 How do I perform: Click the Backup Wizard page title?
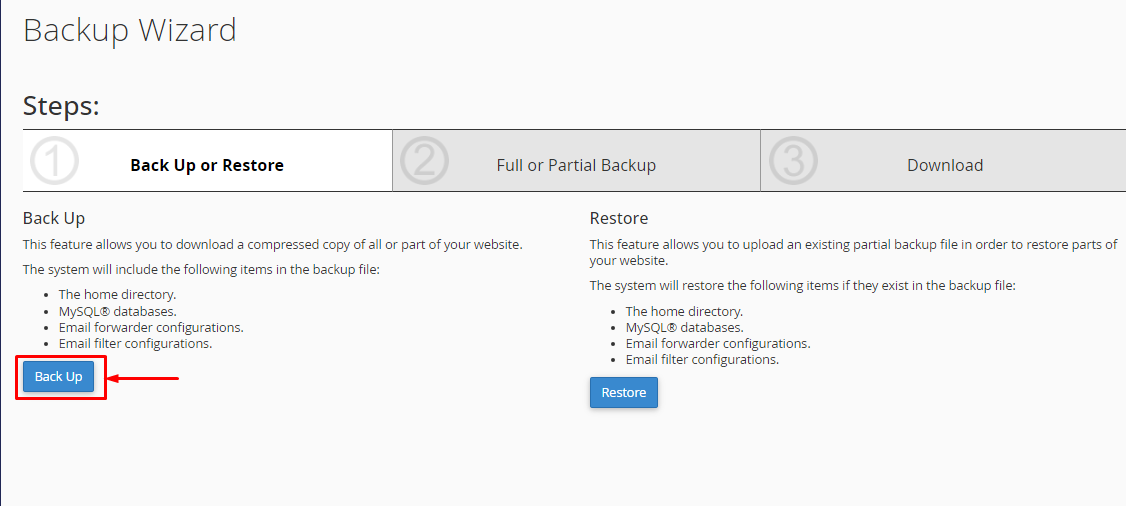point(130,30)
